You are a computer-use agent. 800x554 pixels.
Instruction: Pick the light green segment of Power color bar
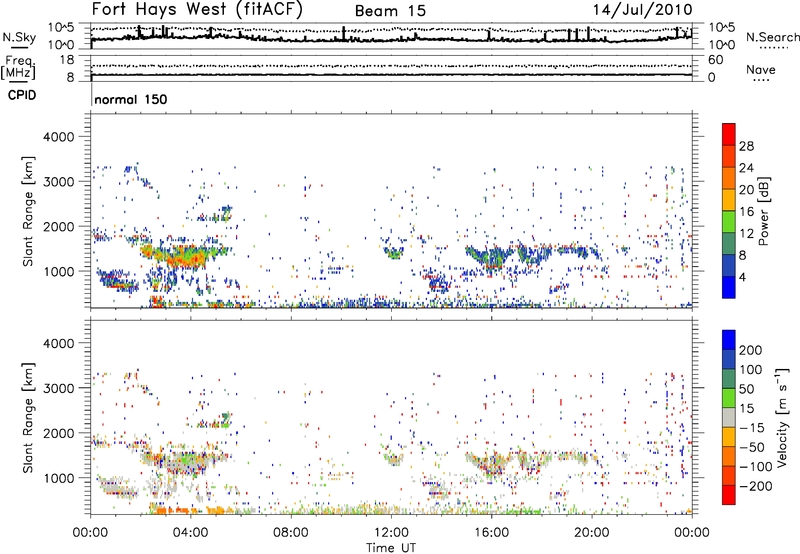tap(729, 222)
